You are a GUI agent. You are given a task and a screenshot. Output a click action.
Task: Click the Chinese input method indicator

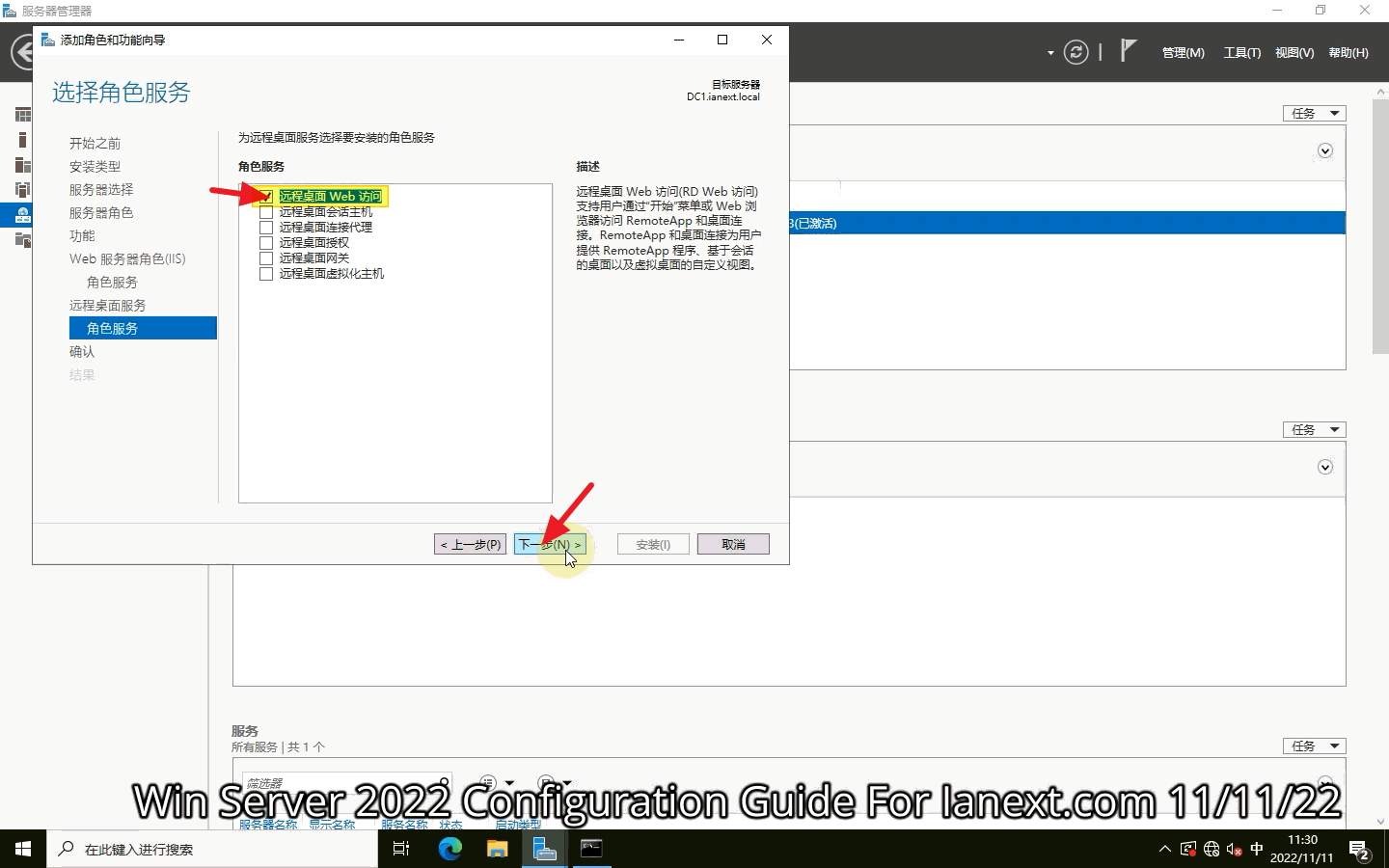1256,849
